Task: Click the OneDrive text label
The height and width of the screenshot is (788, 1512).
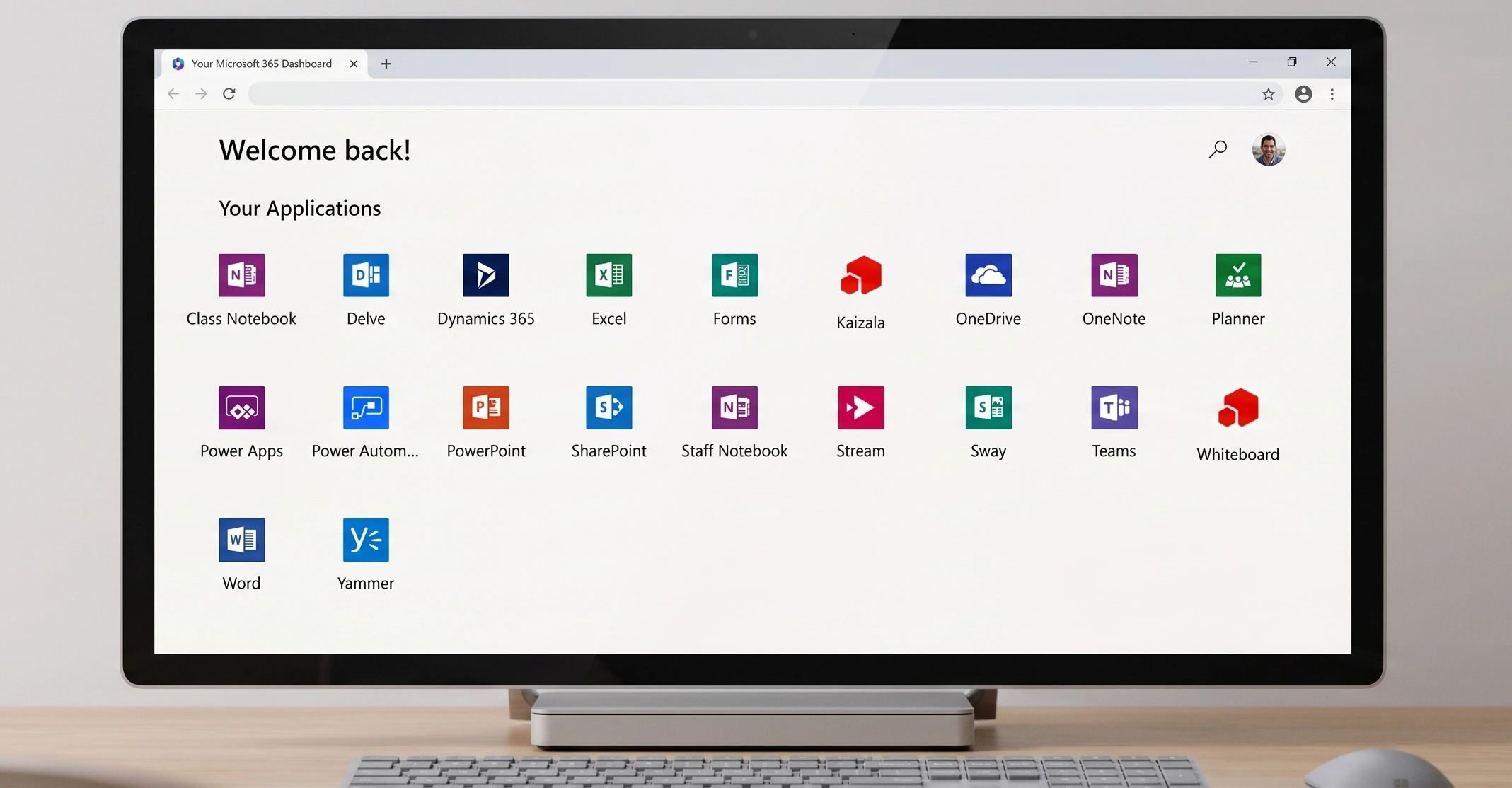Action: 988,318
